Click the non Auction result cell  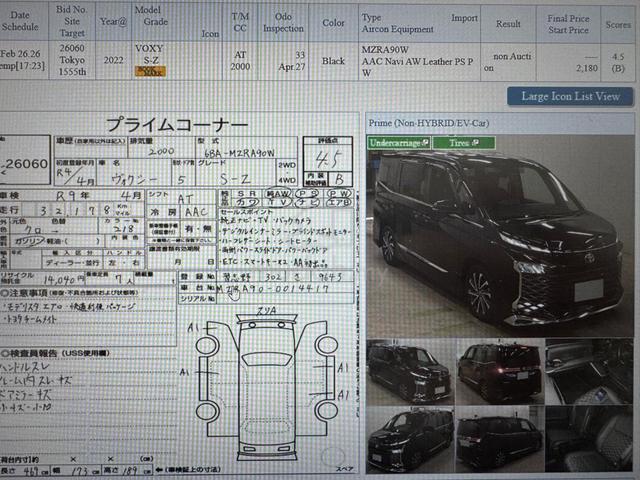(x=508, y=62)
